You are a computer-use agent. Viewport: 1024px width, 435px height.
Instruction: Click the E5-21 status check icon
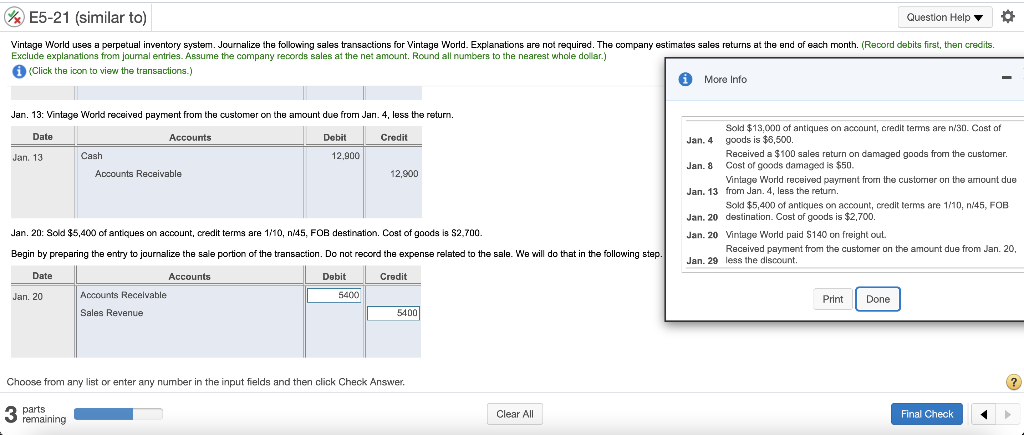[x=15, y=18]
